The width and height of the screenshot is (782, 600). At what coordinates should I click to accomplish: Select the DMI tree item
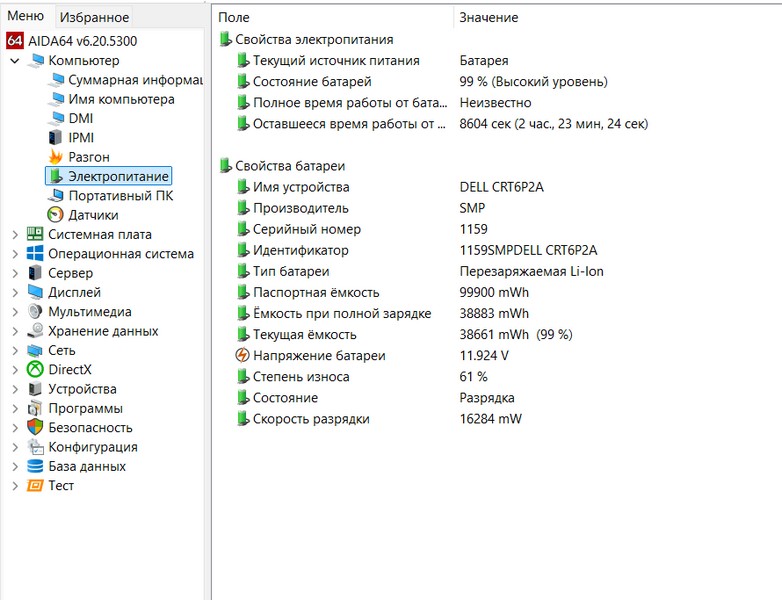pos(80,118)
